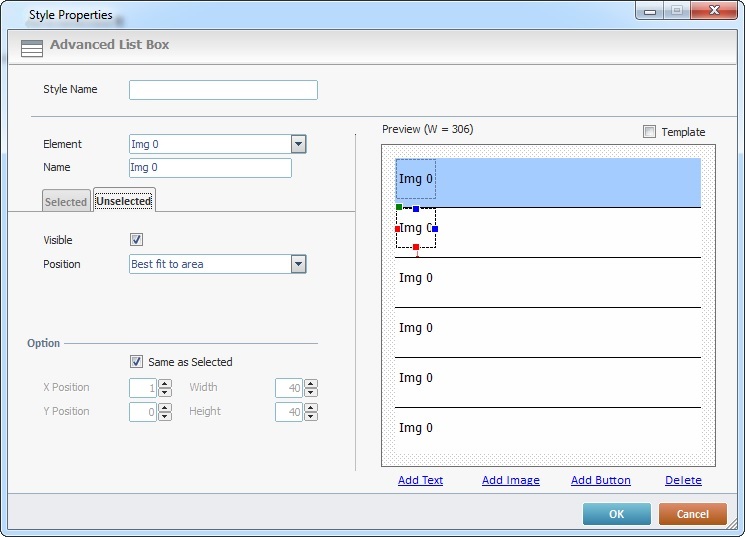Click the Style Name text field

point(223,90)
